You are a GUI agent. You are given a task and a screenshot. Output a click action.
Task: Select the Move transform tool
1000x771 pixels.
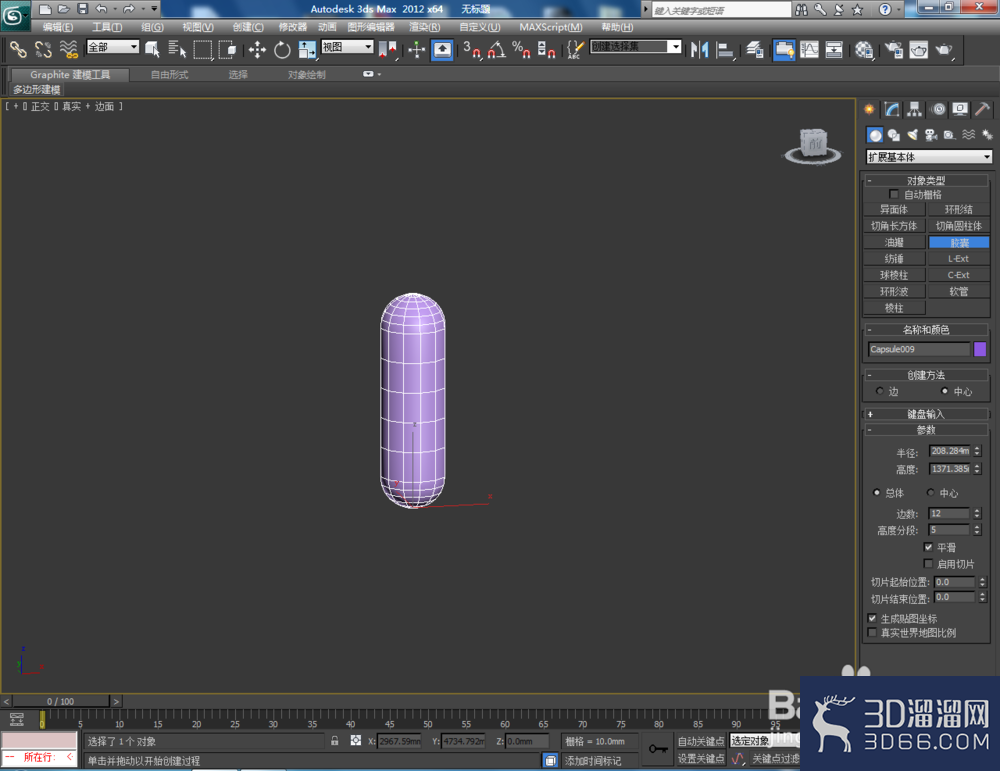pyautogui.click(x=257, y=49)
